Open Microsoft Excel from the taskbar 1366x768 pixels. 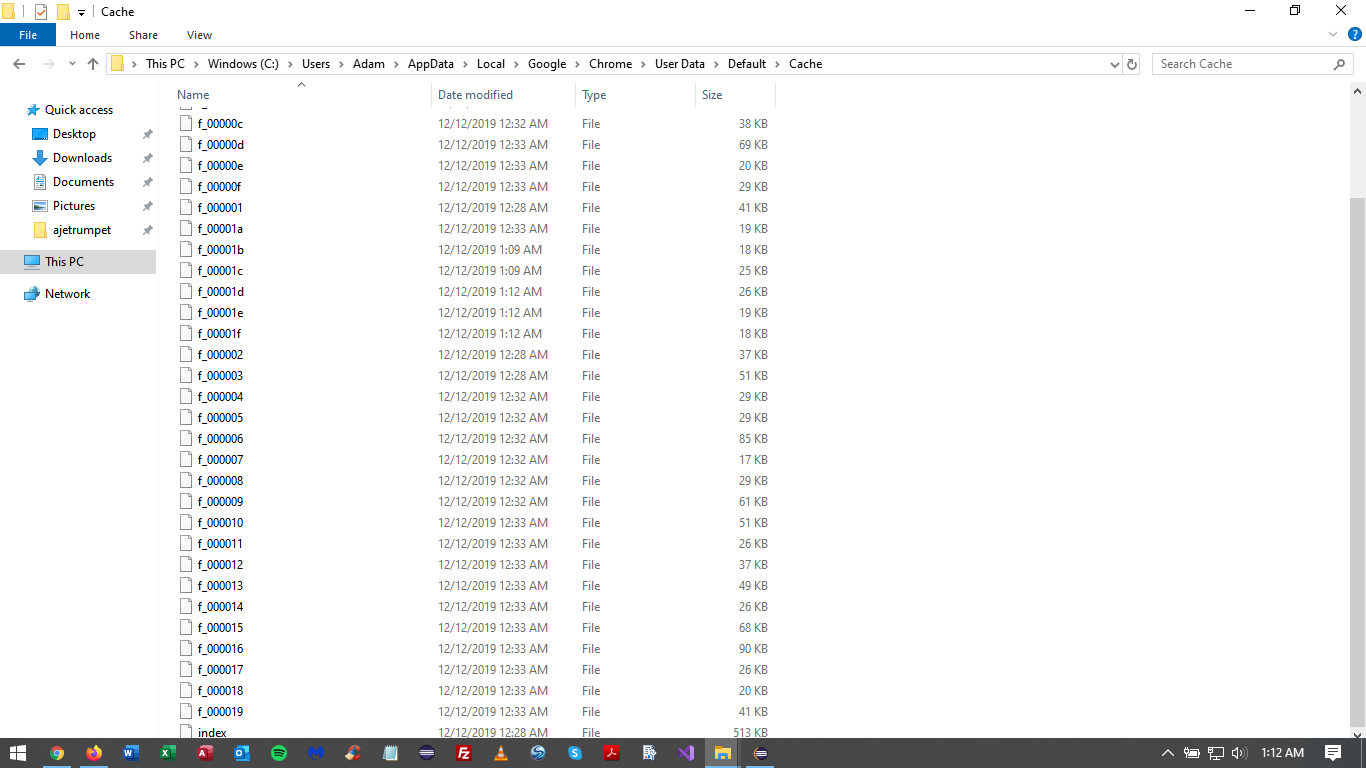168,753
